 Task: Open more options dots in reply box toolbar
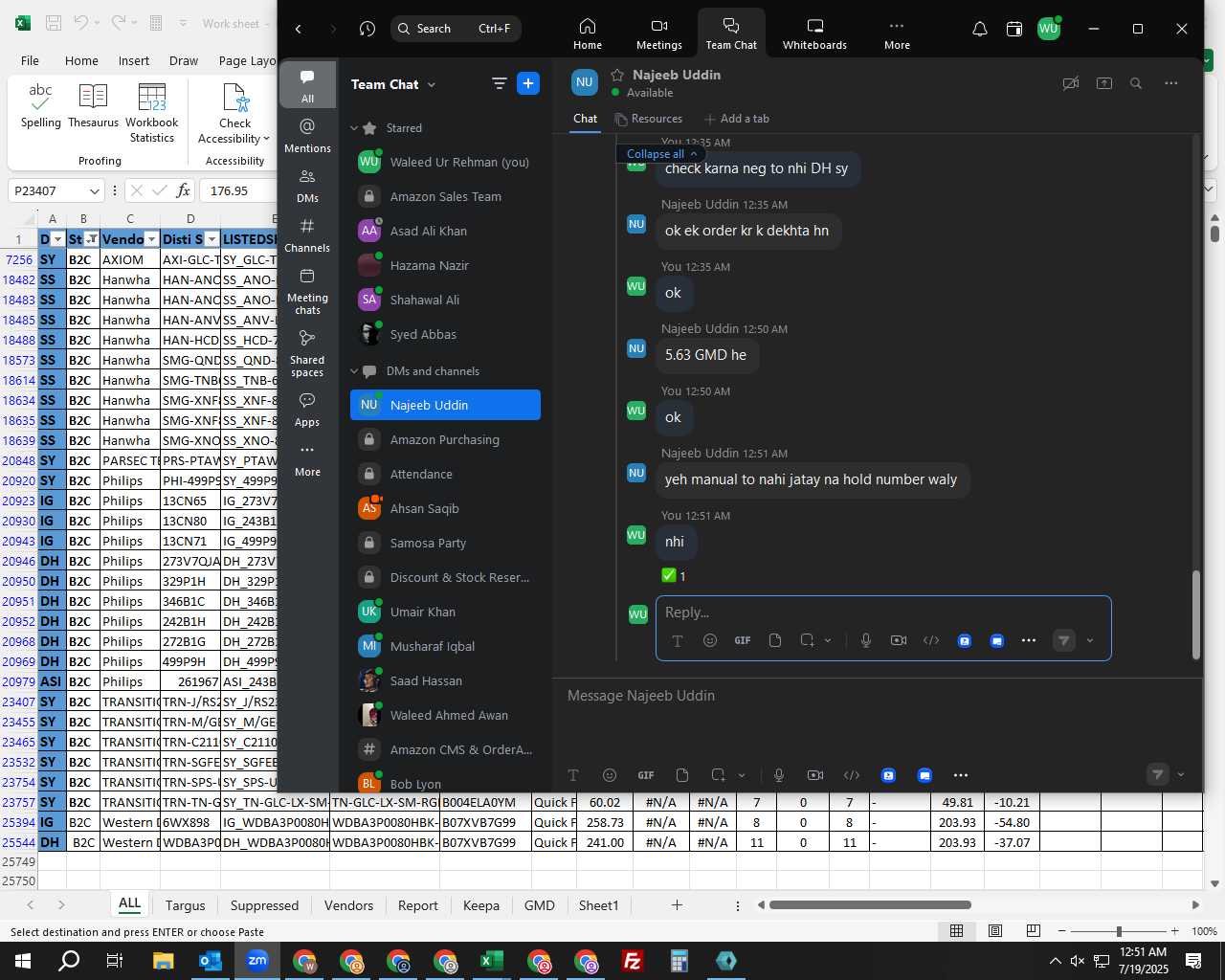pyautogui.click(x=1029, y=640)
